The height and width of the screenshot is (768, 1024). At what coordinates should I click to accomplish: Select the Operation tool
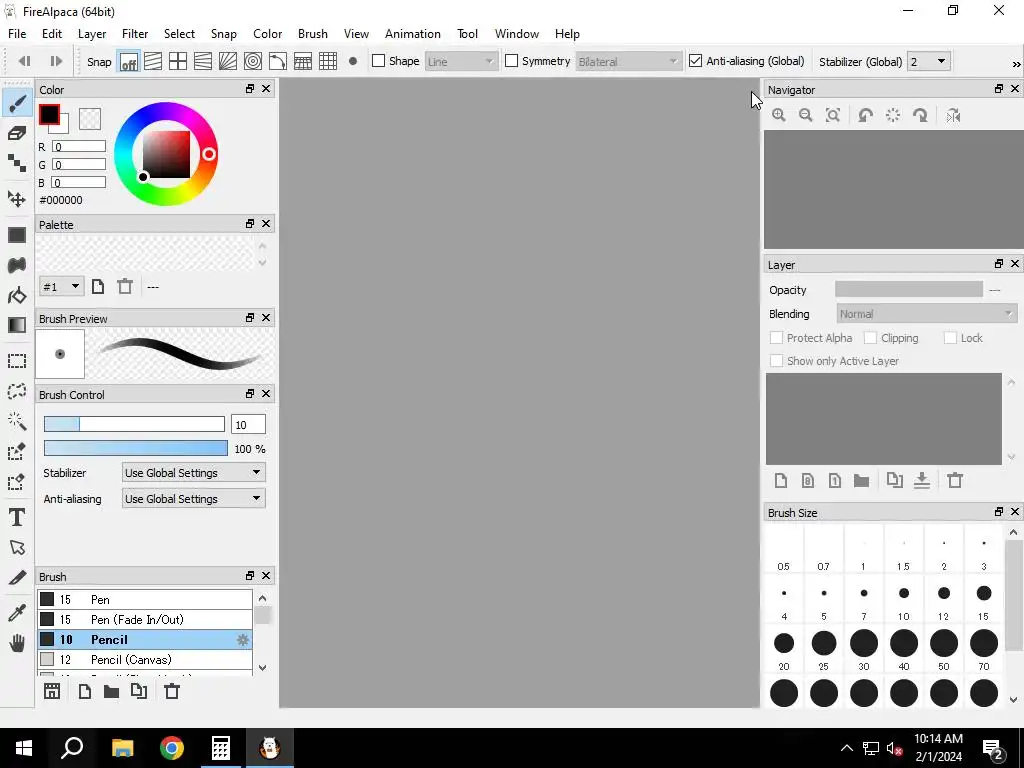(17, 547)
